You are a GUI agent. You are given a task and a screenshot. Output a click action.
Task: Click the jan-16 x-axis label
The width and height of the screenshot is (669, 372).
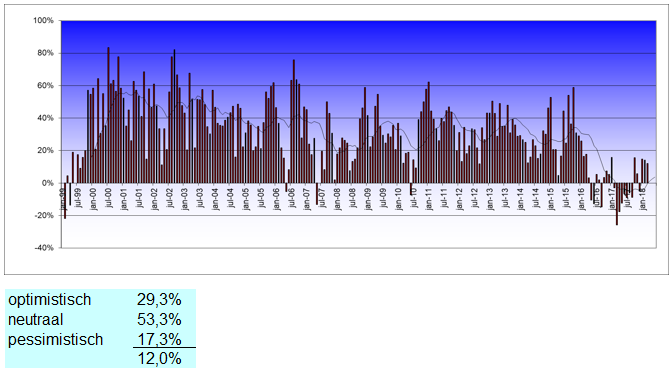pos(581,198)
